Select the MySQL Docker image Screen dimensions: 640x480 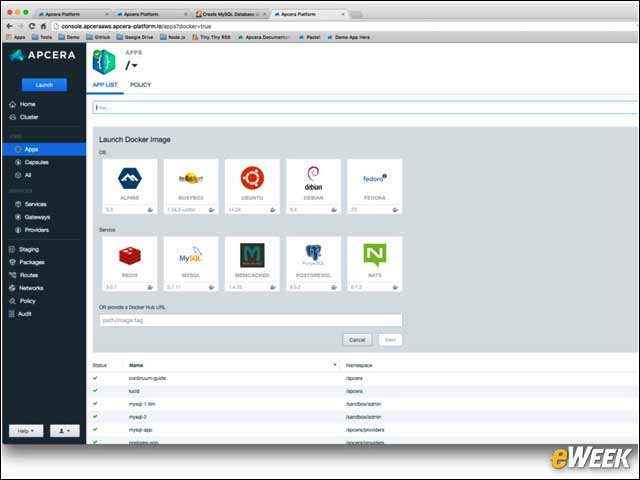[191, 264]
